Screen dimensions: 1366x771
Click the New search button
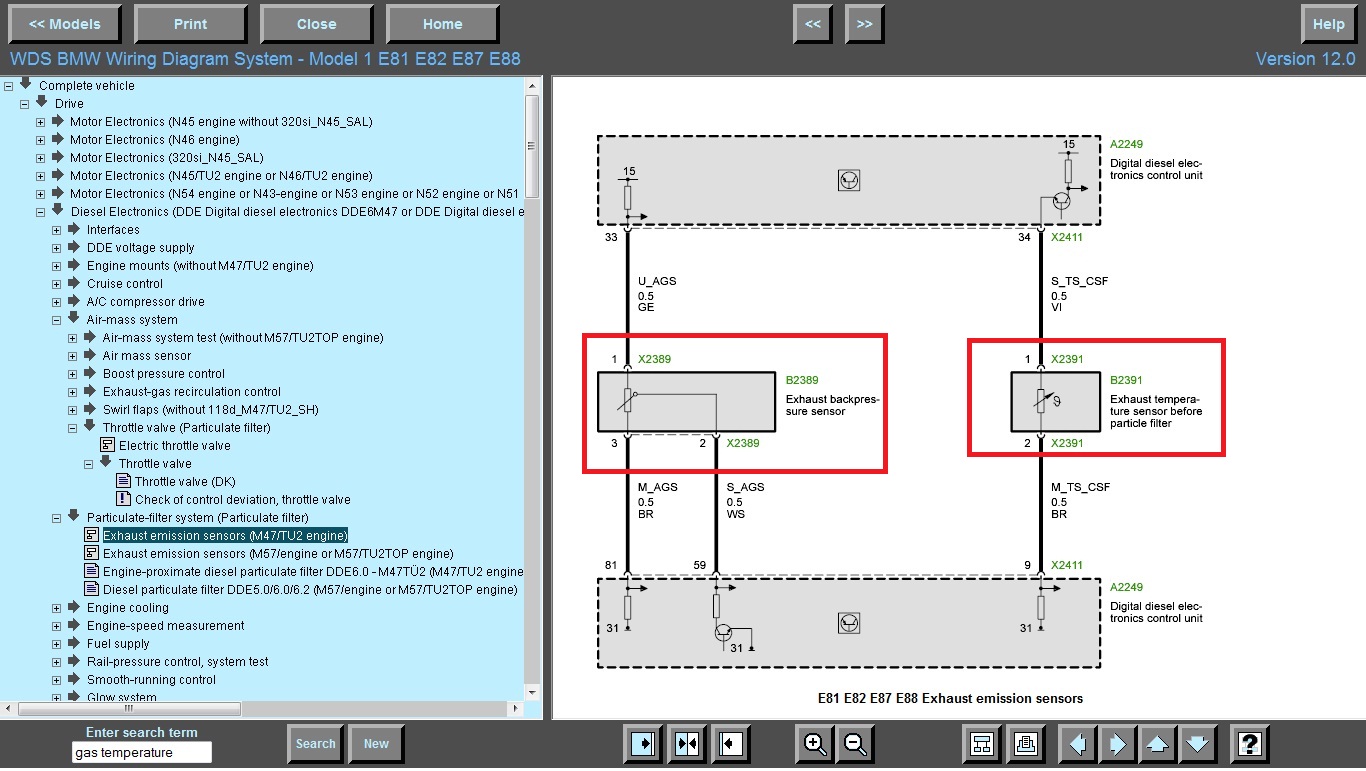pos(376,743)
